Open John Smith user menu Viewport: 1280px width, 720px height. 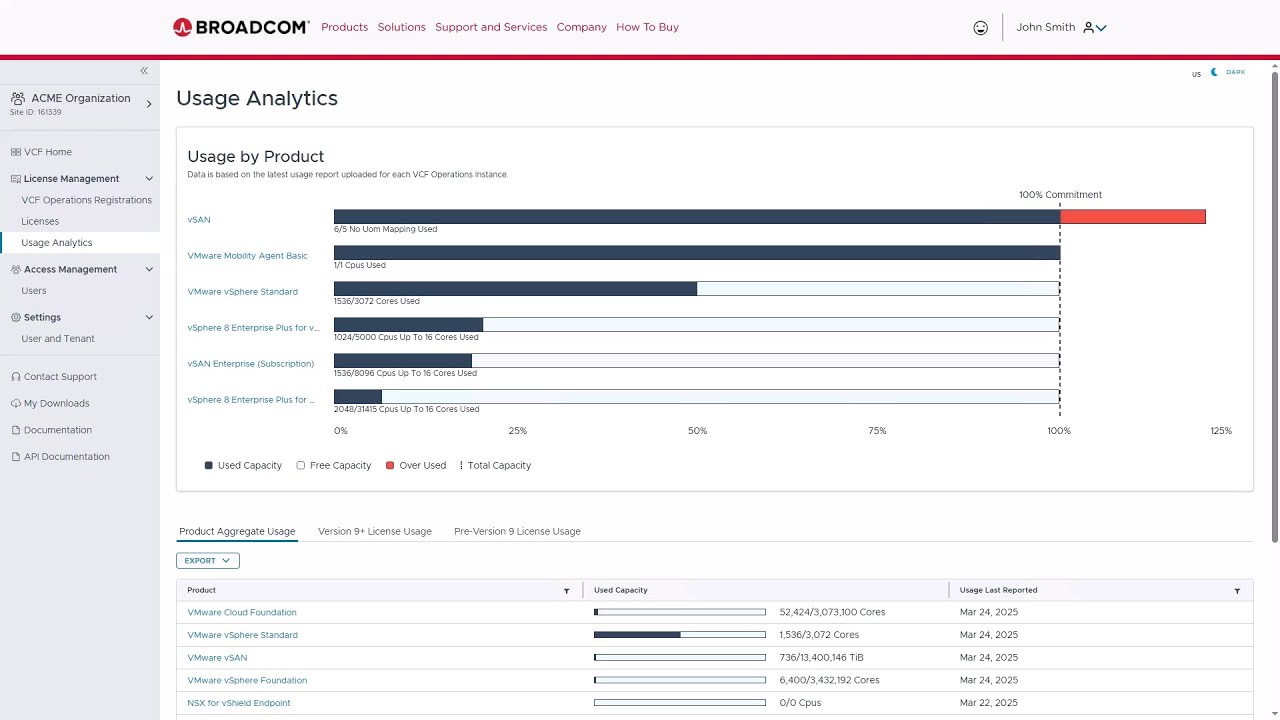pos(1061,28)
